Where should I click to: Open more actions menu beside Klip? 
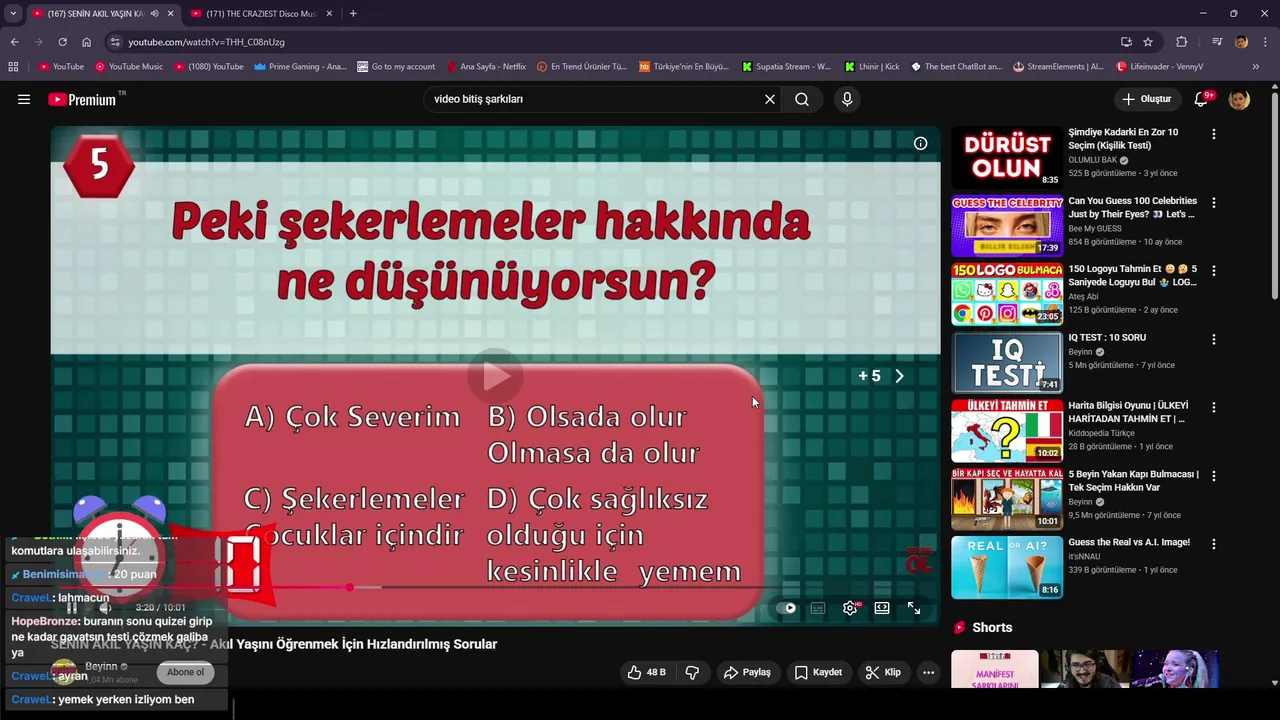(928, 672)
